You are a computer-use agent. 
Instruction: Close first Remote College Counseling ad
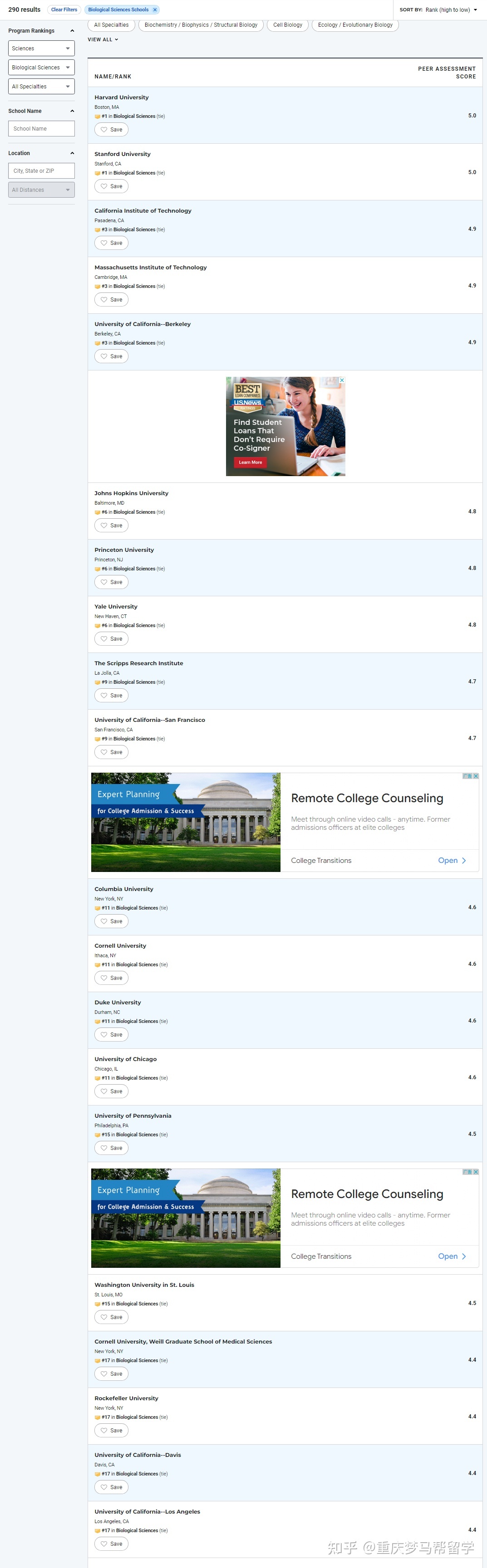475,776
